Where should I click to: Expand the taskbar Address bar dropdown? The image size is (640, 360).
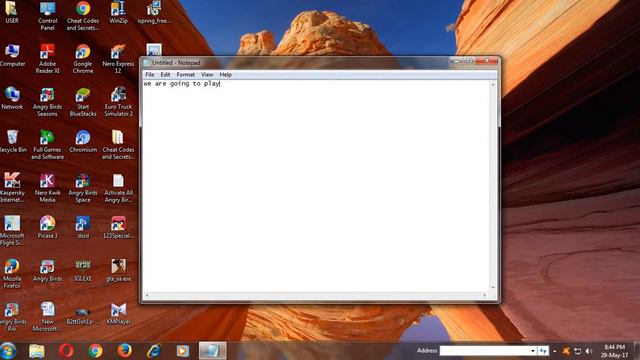(x=532, y=351)
